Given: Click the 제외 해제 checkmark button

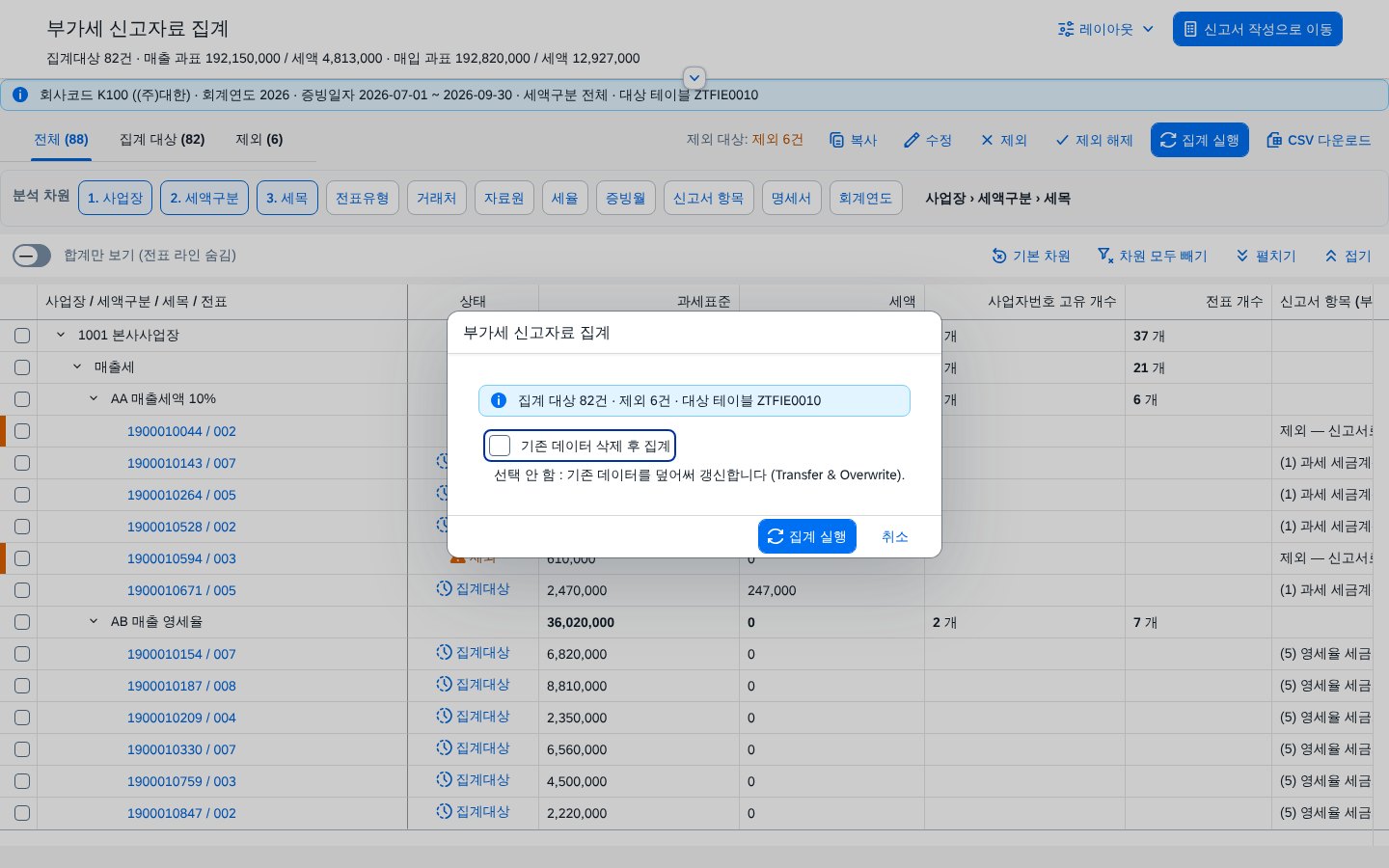Looking at the screenshot, I should [x=1094, y=140].
